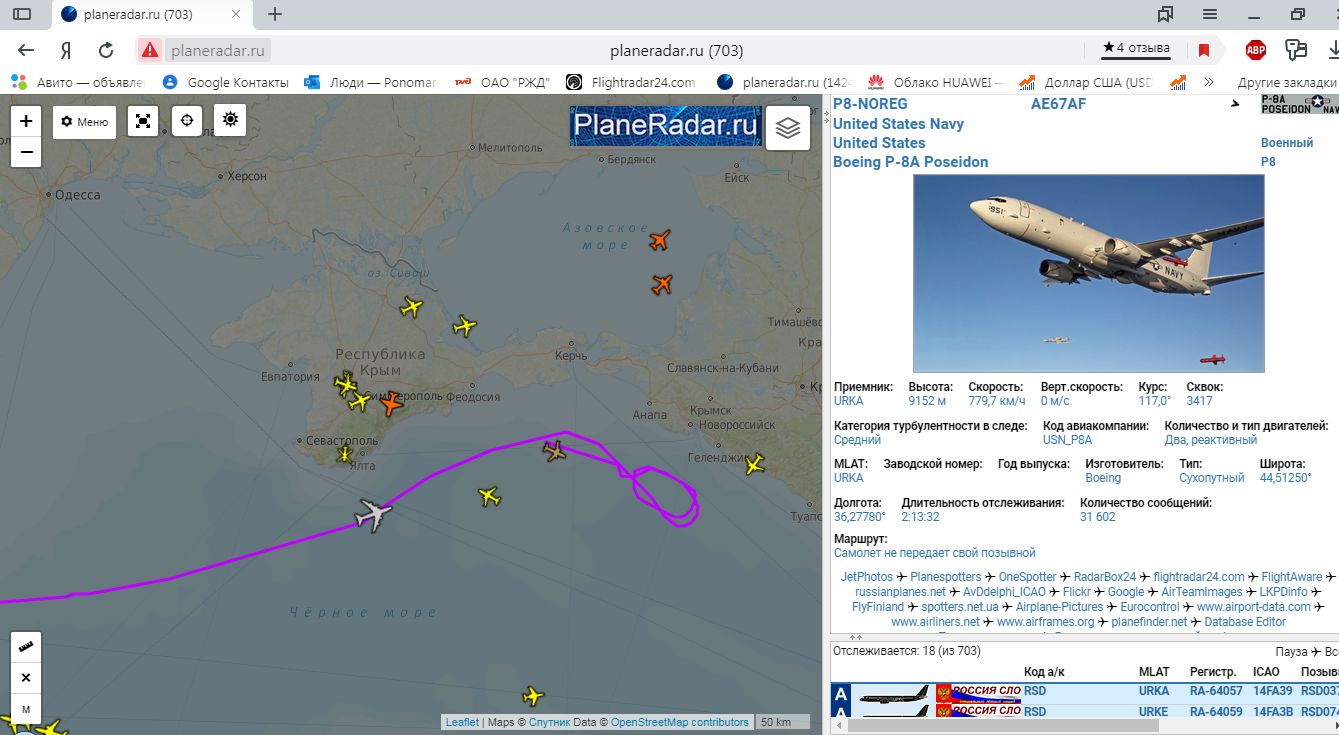Image resolution: width=1339 pixels, height=735 pixels.
Task: Click the yellow plane northwest of Kerch
Action: point(464,325)
